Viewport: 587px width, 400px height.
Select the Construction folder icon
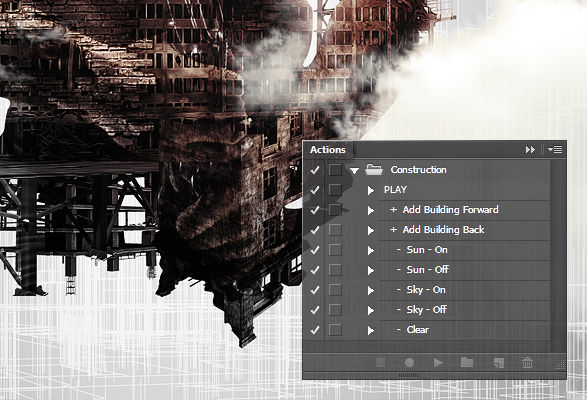pos(374,170)
